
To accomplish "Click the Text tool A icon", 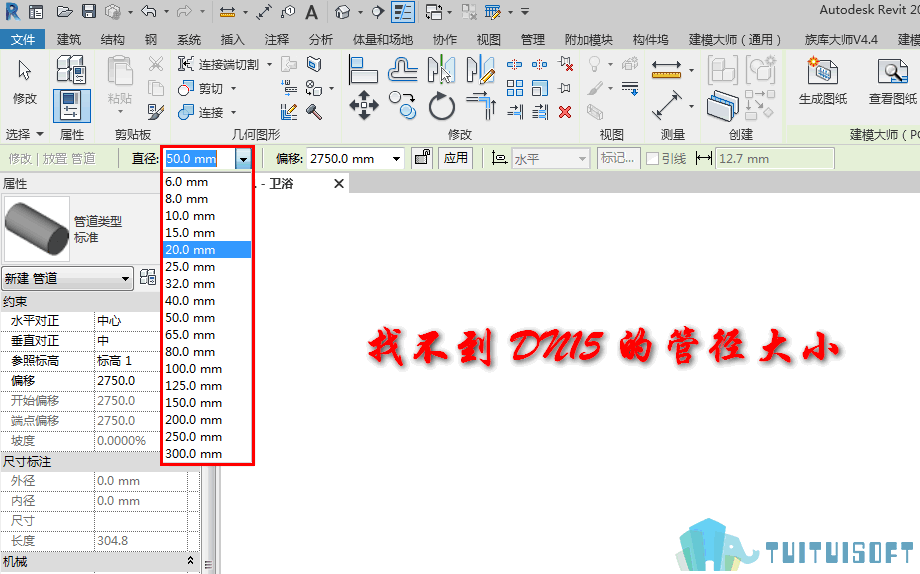I will (x=312, y=12).
